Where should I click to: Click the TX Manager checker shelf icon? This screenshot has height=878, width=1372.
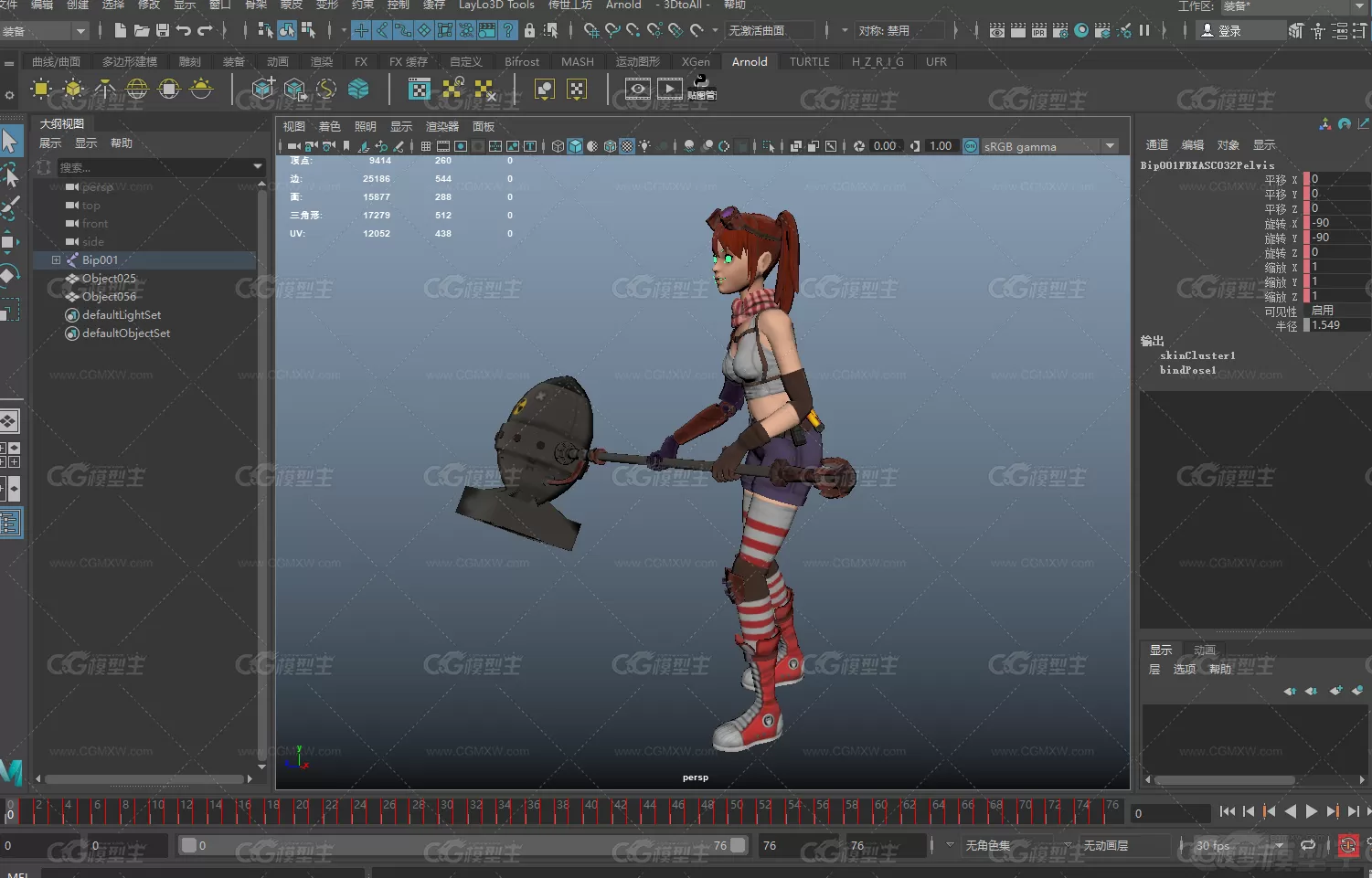[420, 89]
